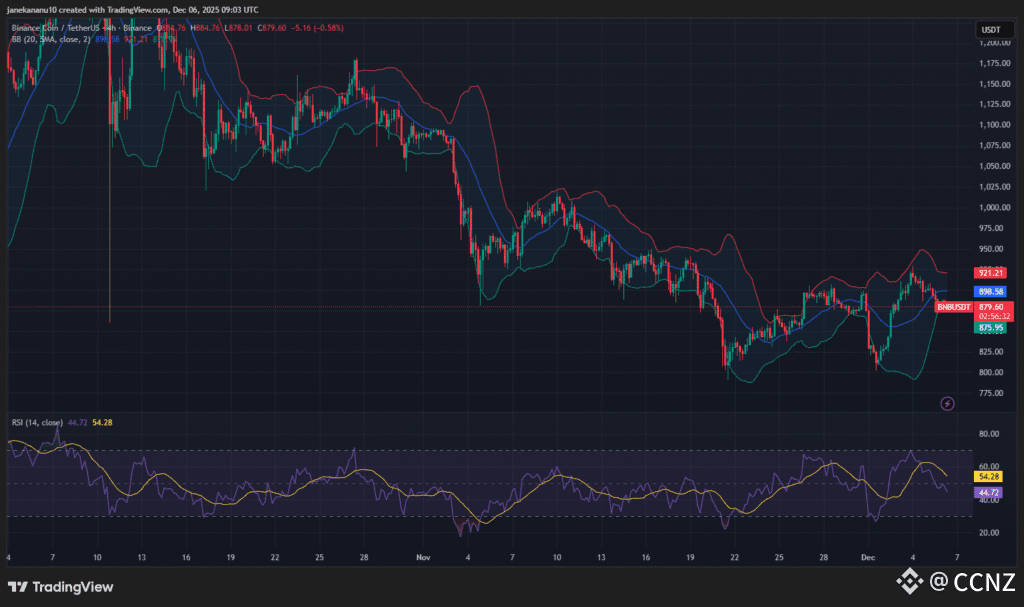
Task: Click the Nov marker on the time axis
Action: [x=422, y=556]
